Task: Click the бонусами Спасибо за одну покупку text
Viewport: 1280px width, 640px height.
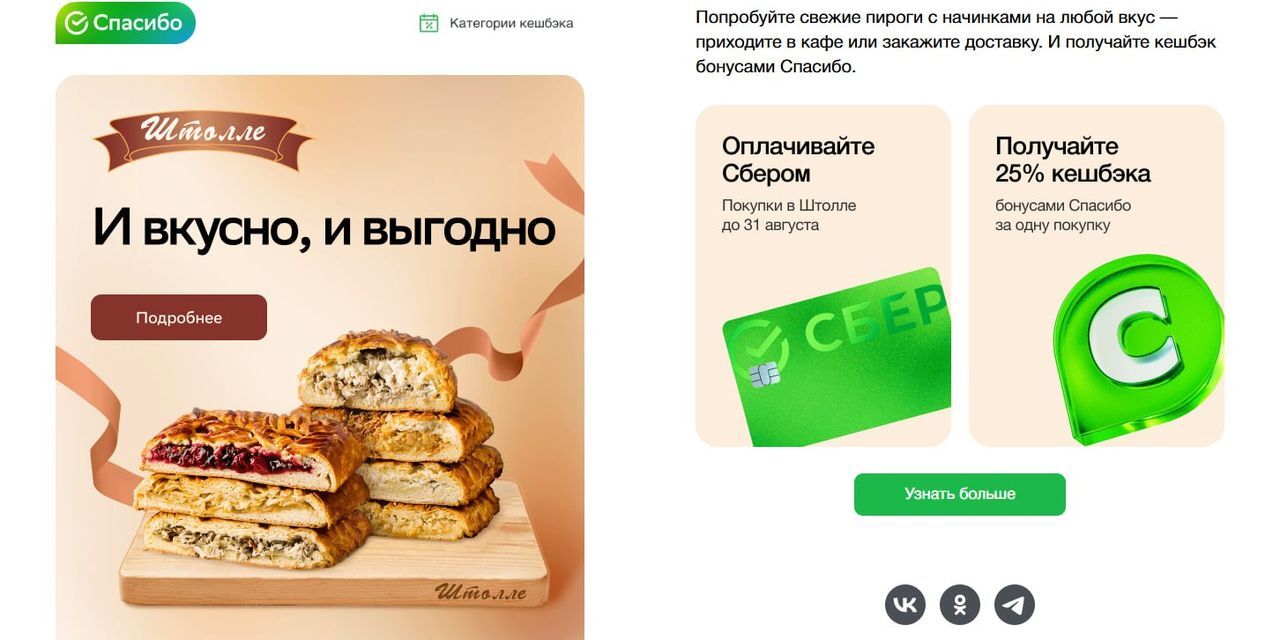Action: point(1063,215)
